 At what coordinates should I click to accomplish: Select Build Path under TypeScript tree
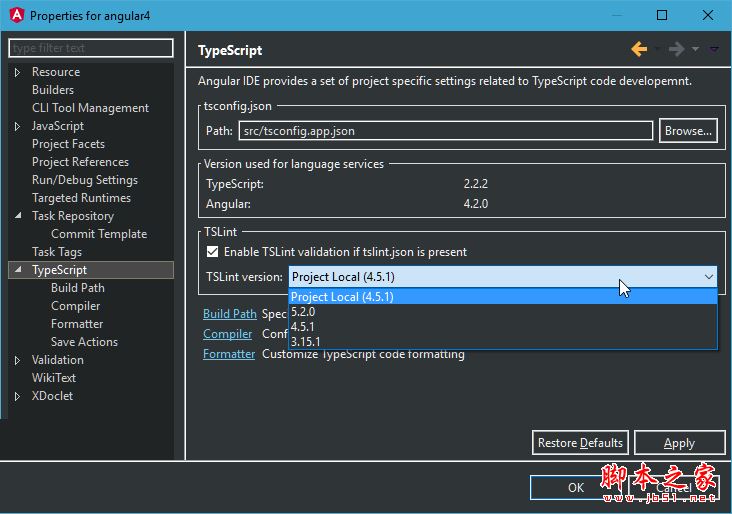pyautogui.click(x=77, y=288)
